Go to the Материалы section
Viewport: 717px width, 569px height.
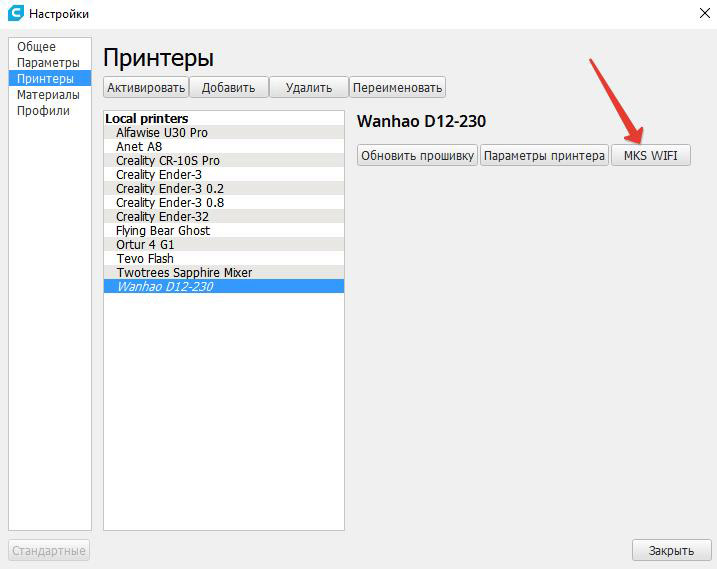(x=48, y=95)
